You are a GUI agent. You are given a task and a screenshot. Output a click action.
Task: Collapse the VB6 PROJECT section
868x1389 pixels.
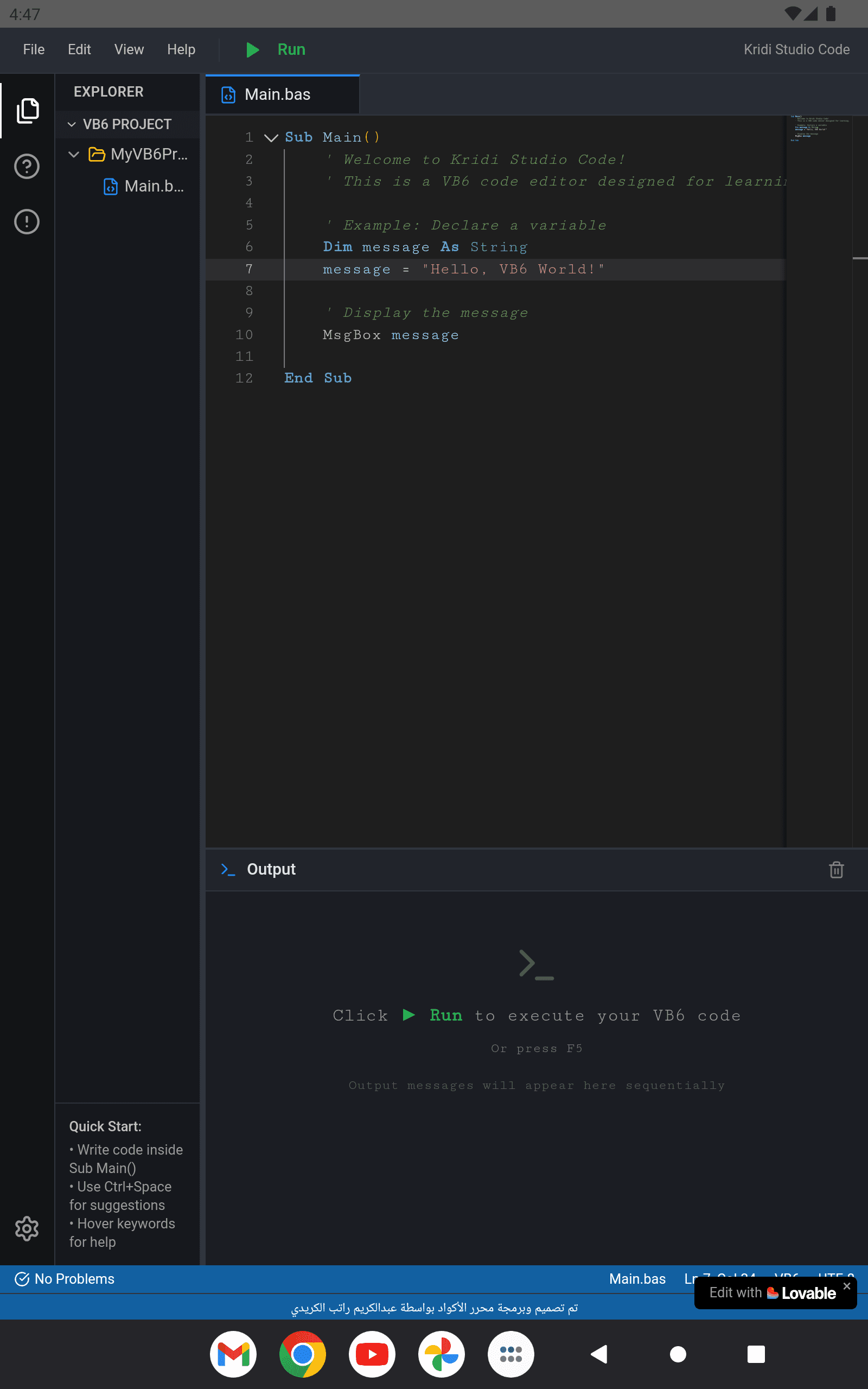pyautogui.click(x=72, y=125)
